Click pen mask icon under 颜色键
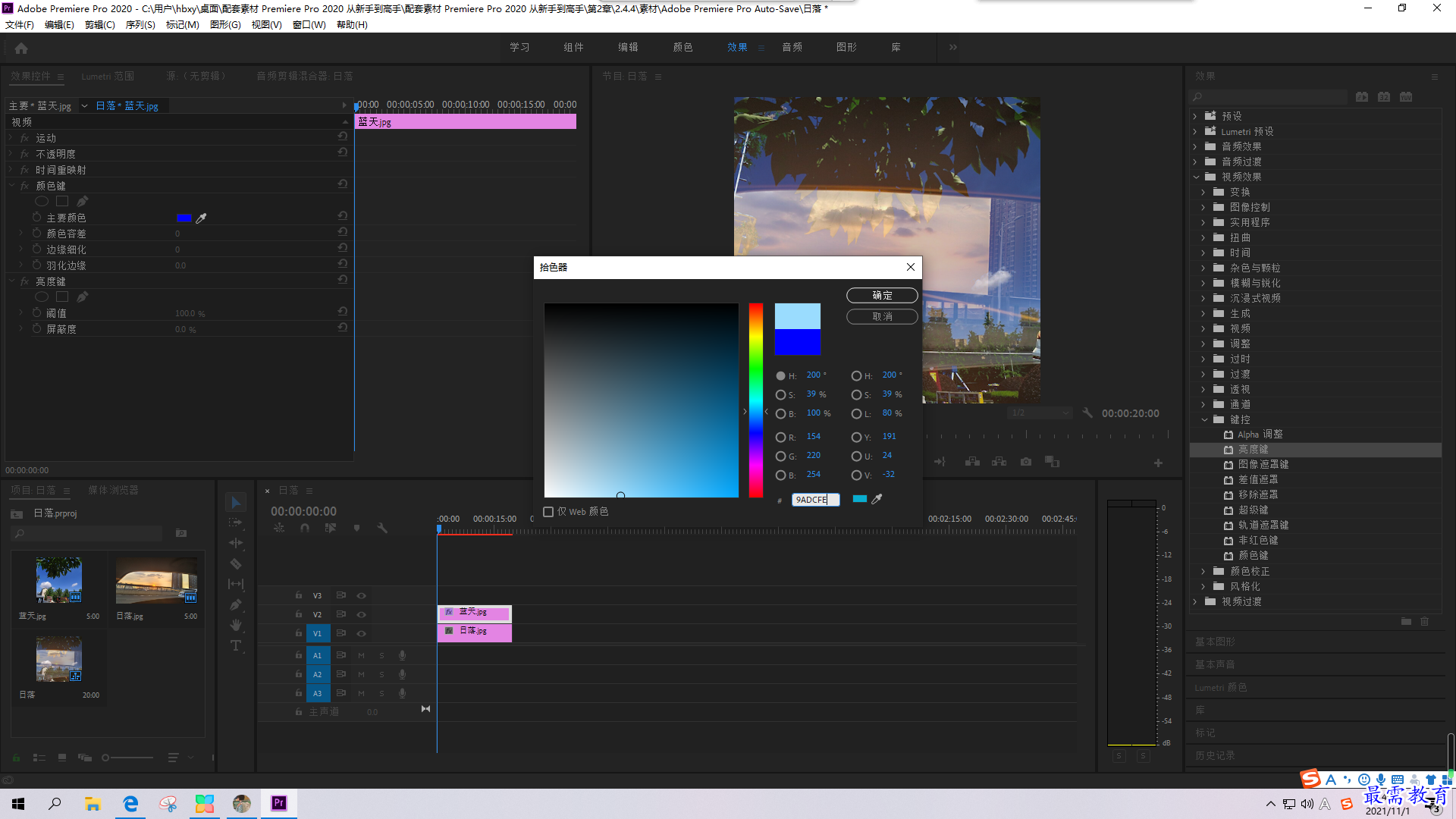Viewport: 1456px width, 819px height. (82, 201)
